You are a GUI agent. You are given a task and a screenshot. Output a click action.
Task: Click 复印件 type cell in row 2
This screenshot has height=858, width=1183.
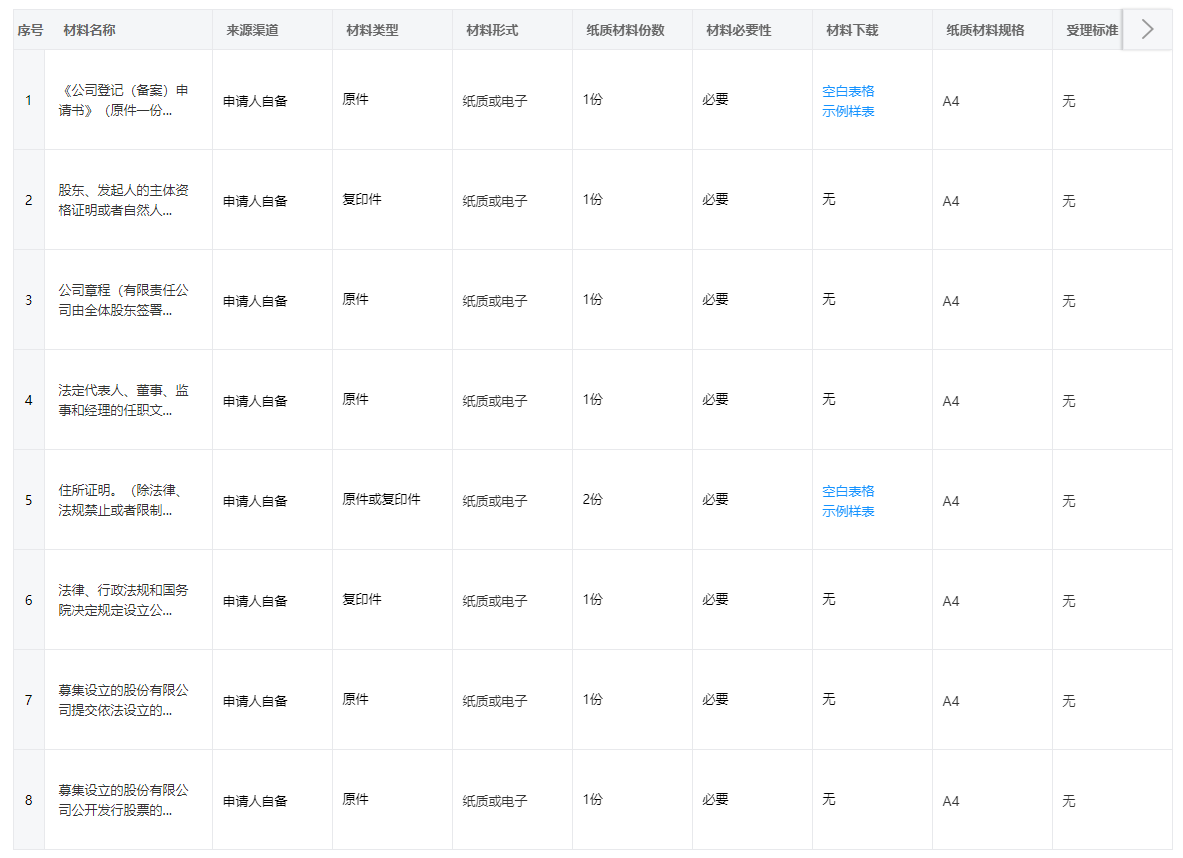coord(362,199)
